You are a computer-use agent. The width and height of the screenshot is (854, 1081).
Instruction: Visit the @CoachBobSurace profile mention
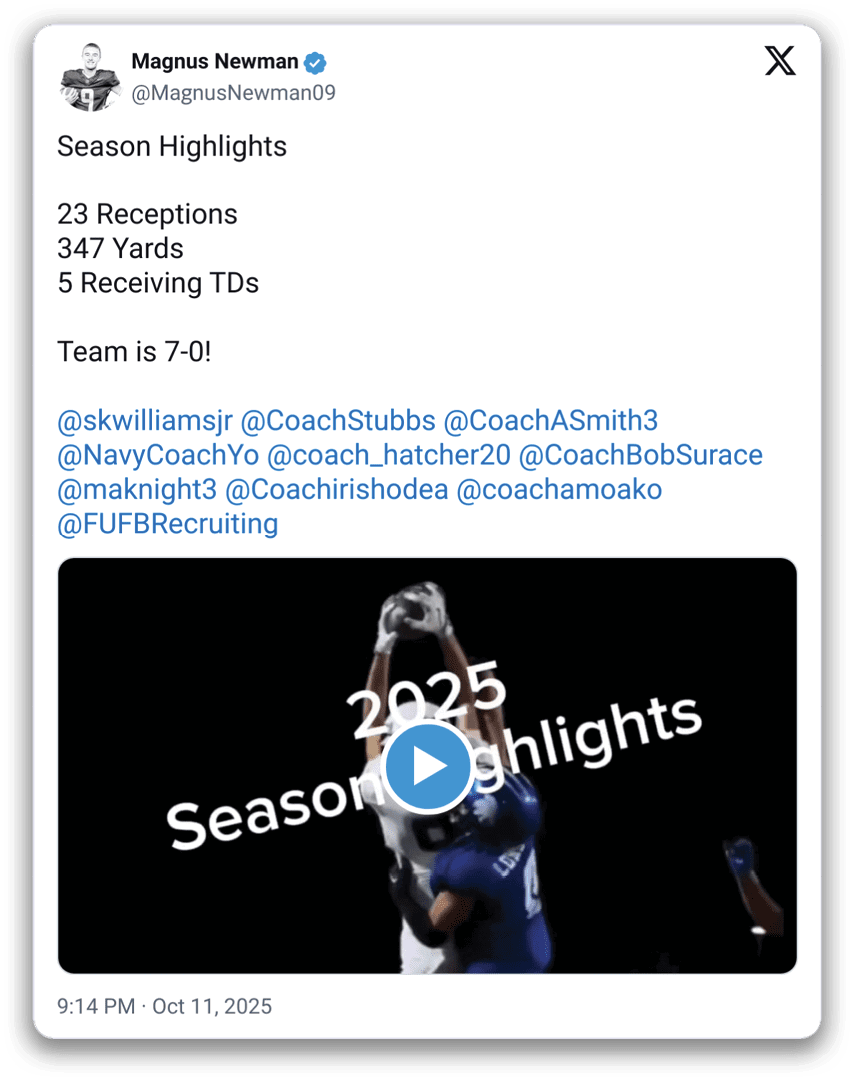tap(640, 455)
